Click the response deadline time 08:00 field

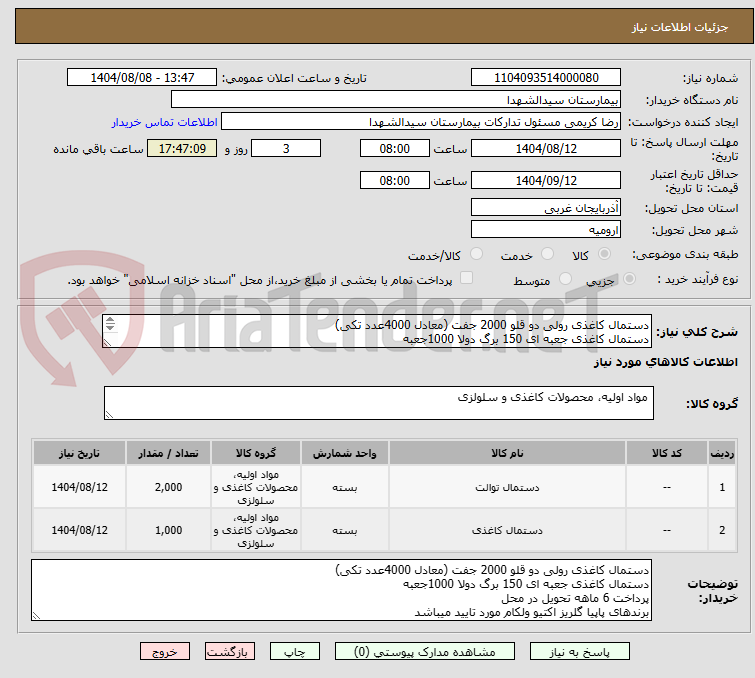pyautogui.click(x=395, y=148)
